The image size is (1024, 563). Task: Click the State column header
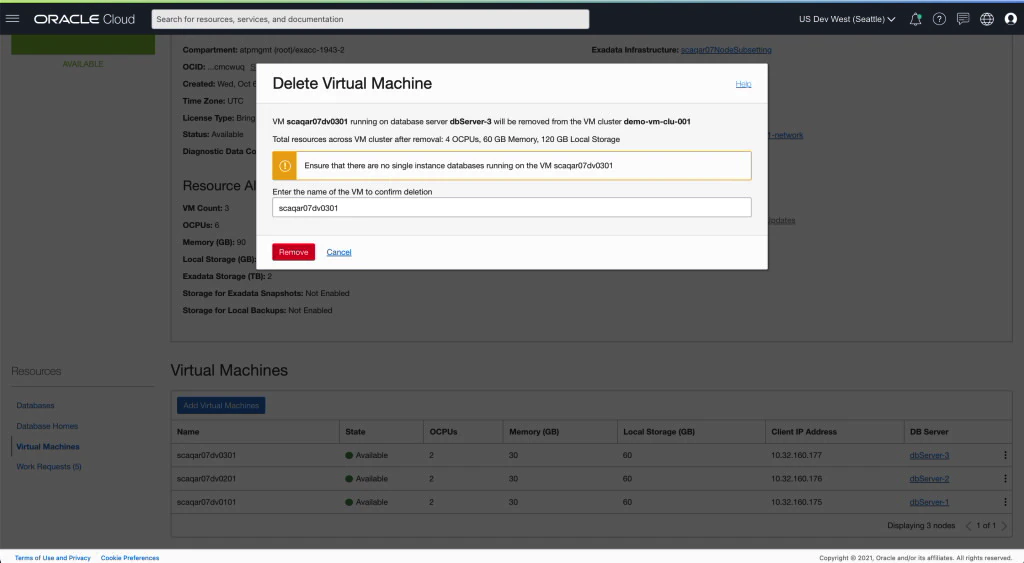coord(355,432)
